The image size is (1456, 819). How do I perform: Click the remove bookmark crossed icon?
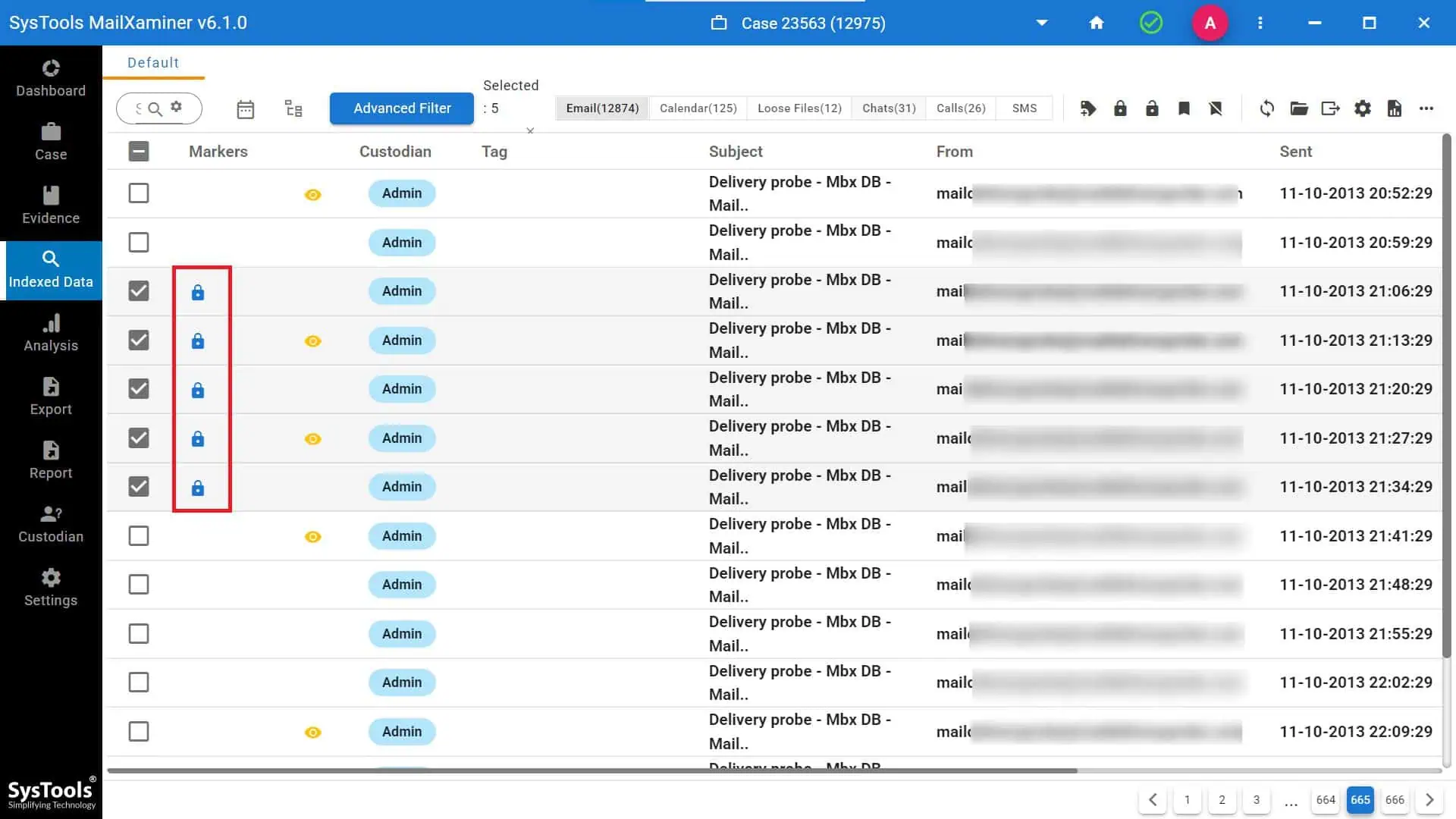(1216, 108)
